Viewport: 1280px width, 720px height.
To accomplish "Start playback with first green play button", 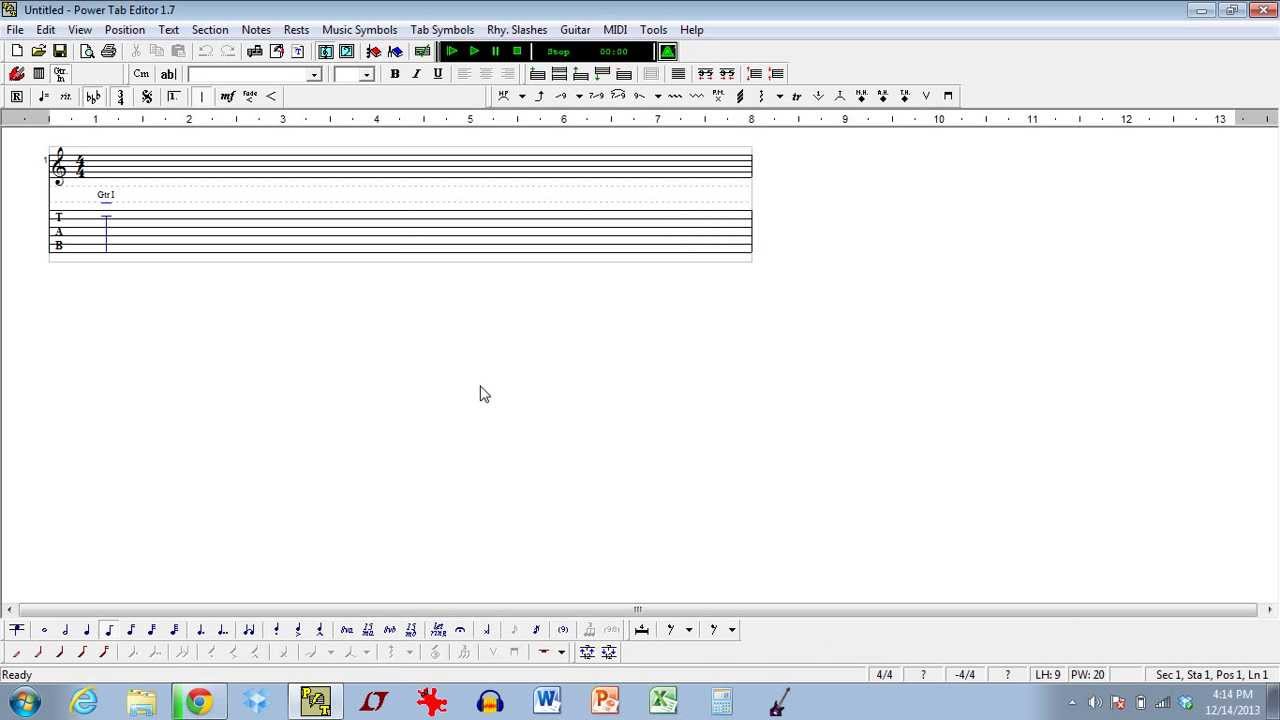I will click(452, 51).
